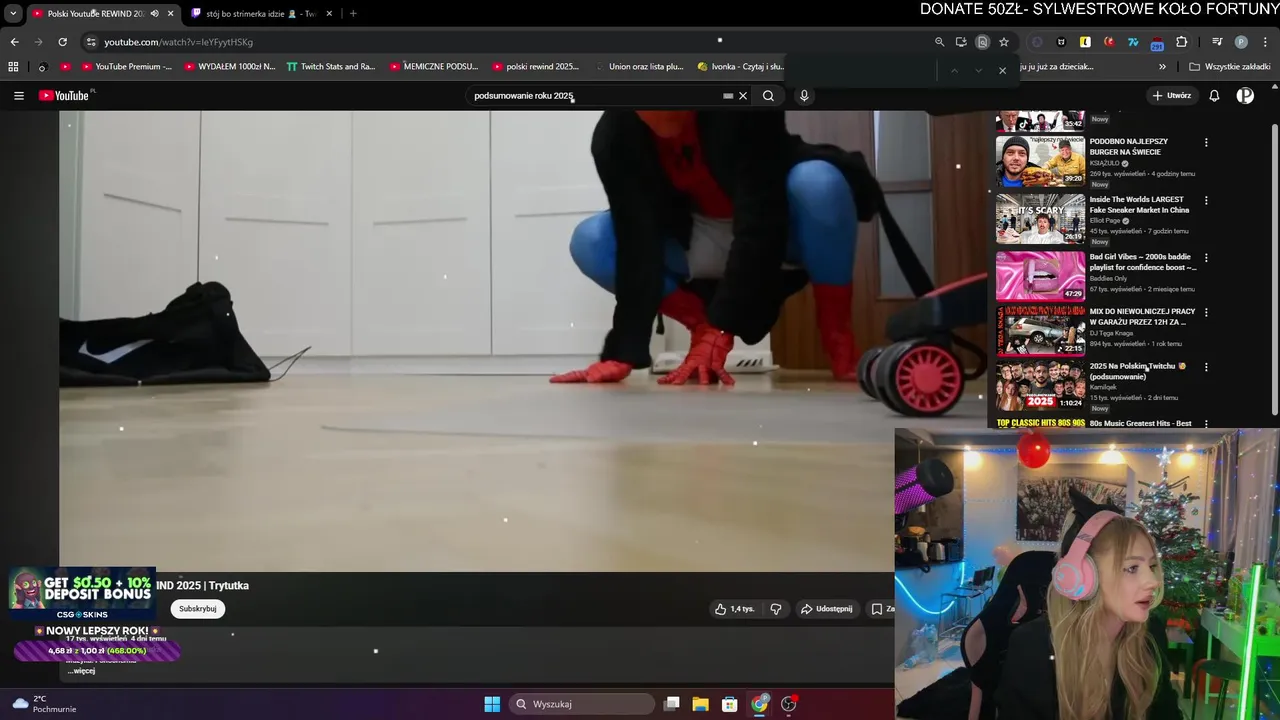Open the Windows Start button
1280x720 pixels.
(x=492, y=704)
